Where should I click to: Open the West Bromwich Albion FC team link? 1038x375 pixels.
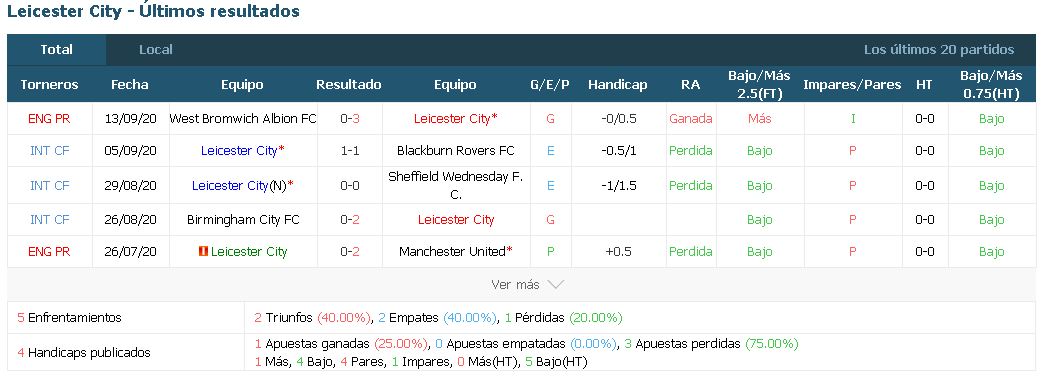243,119
